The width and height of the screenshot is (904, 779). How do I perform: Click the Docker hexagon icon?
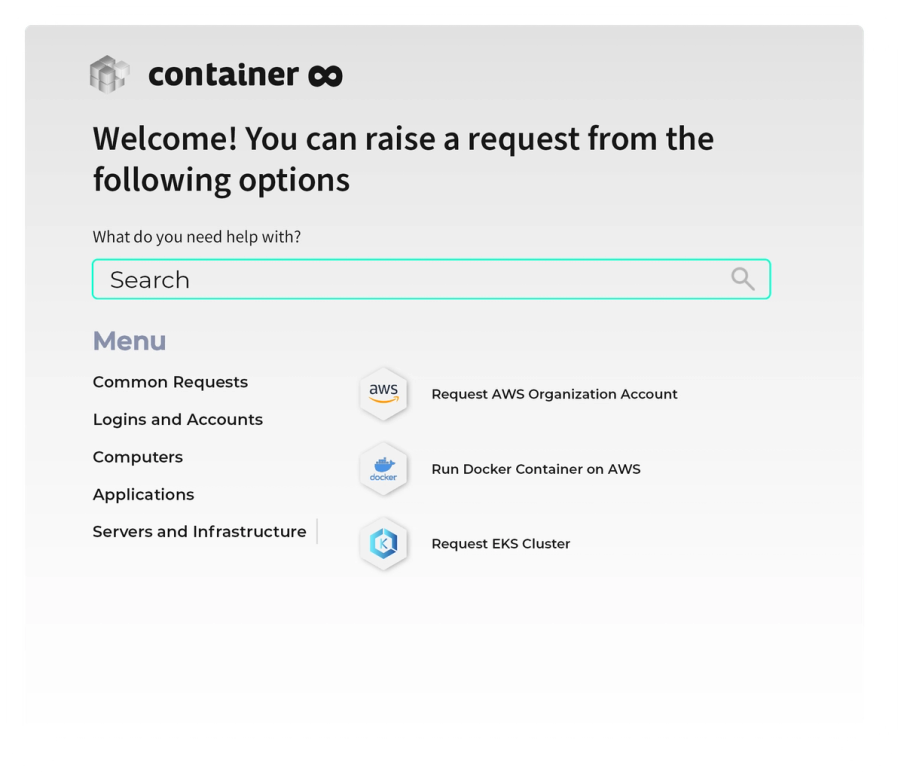pyautogui.click(x=383, y=469)
